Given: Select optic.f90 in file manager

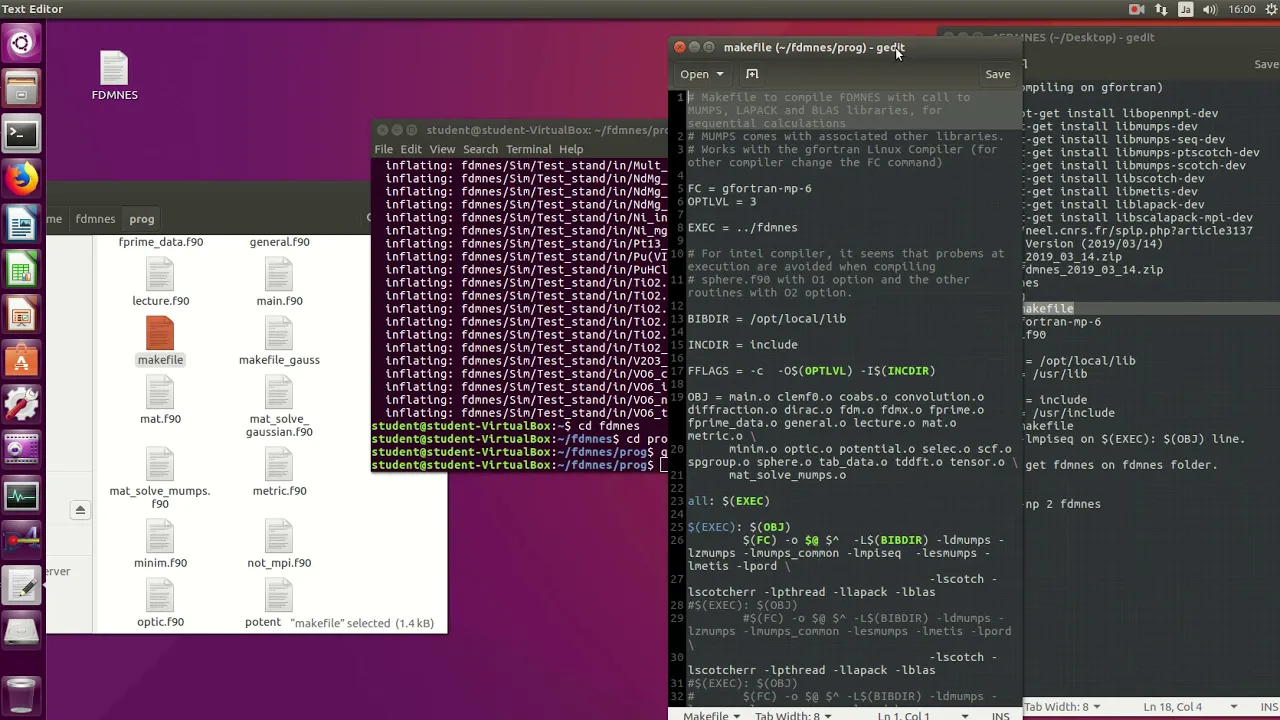Looking at the screenshot, I should tap(160, 603).
